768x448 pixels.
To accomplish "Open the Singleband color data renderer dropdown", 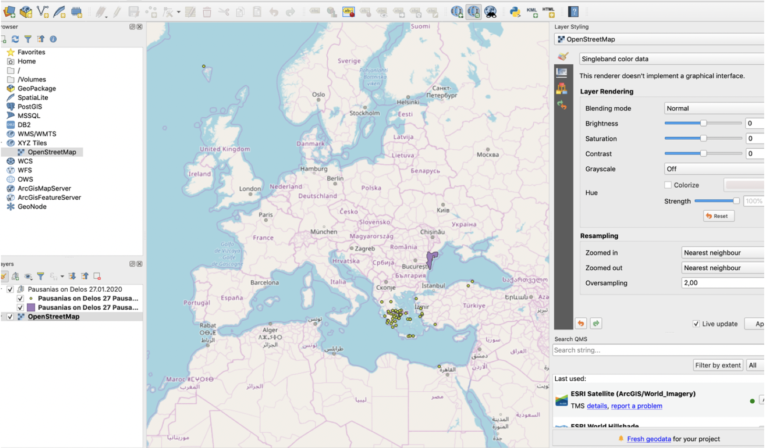I will pos(672,59).
